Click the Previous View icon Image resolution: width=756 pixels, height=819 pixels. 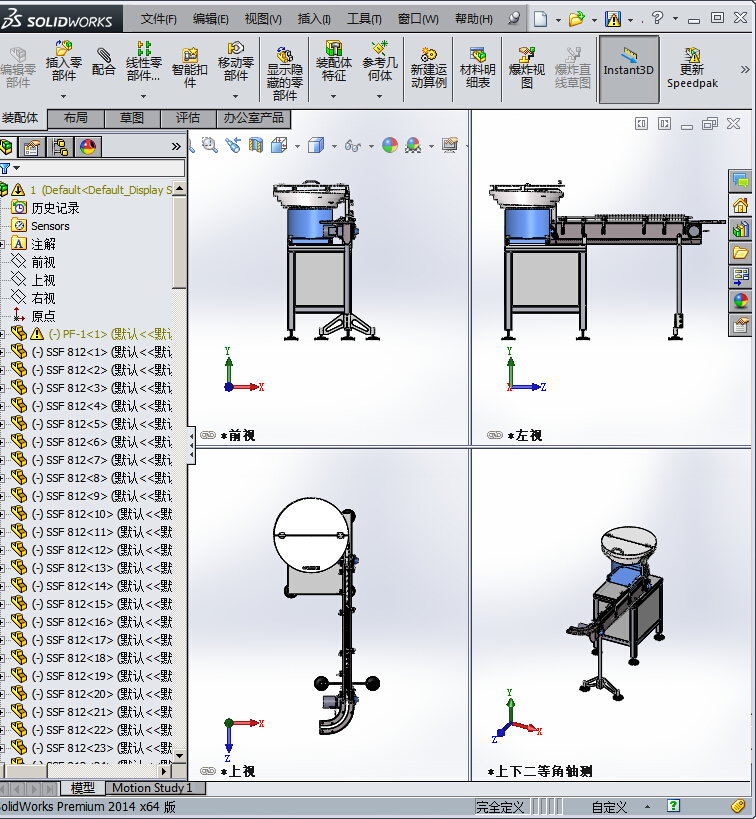coord(233,145)
